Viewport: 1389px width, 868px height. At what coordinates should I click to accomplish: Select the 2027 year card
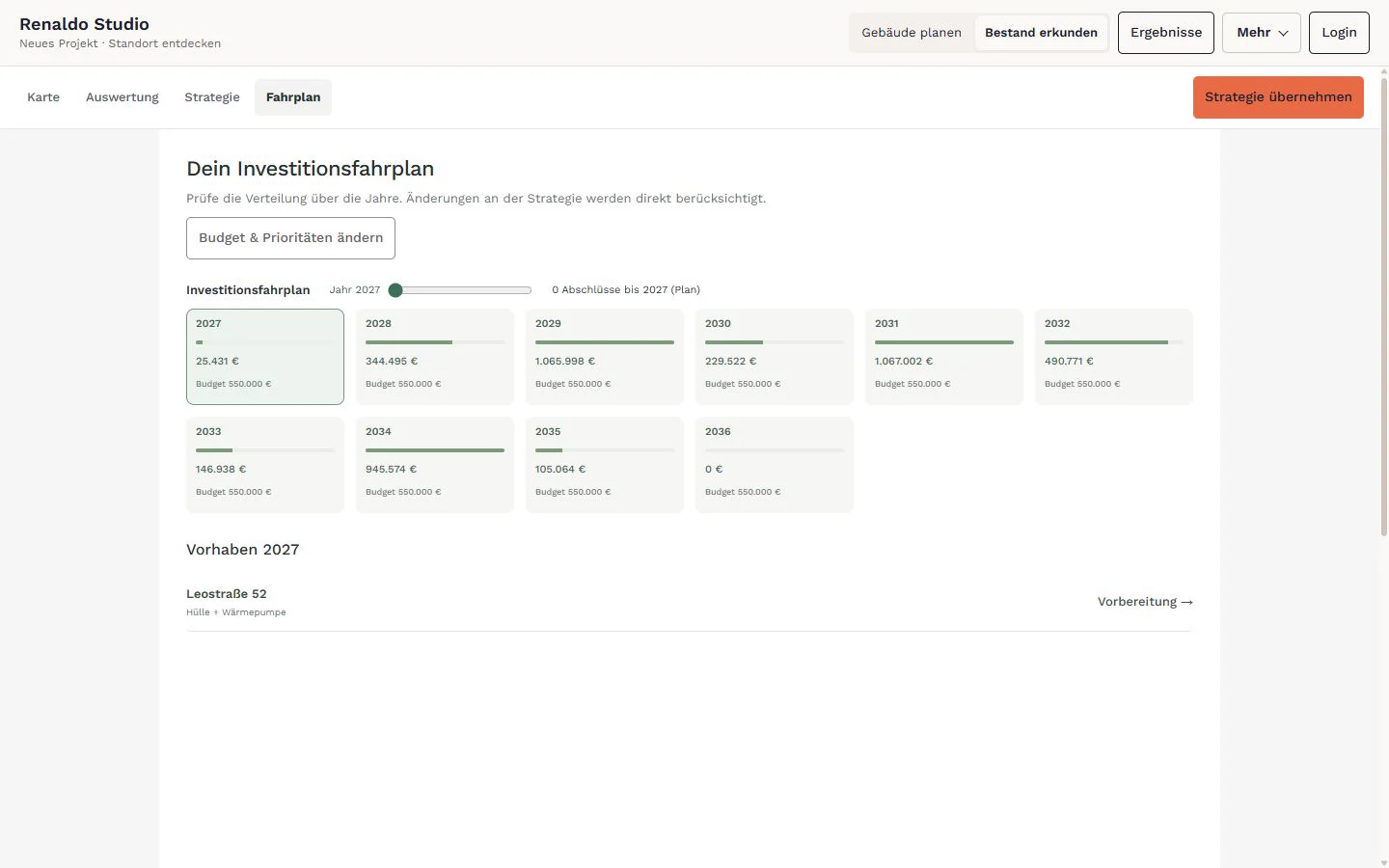click(x=265, y=357)
